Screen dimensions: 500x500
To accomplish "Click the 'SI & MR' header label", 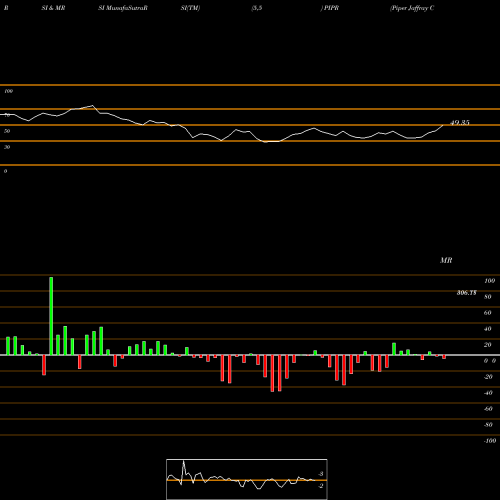I will 53,8.
